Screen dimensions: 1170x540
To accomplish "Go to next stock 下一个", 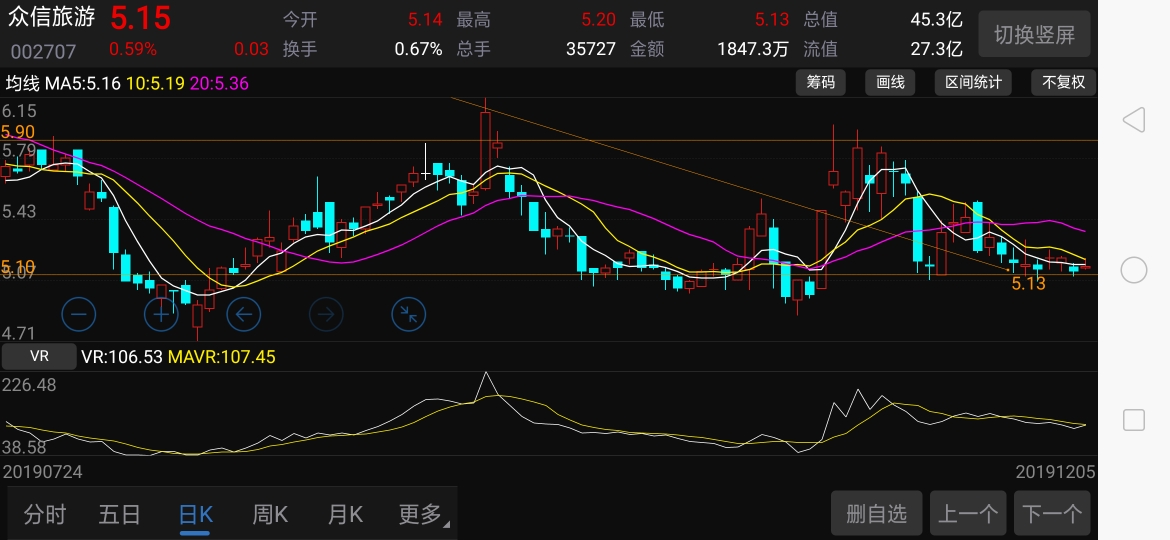I will click(1052, 513).
